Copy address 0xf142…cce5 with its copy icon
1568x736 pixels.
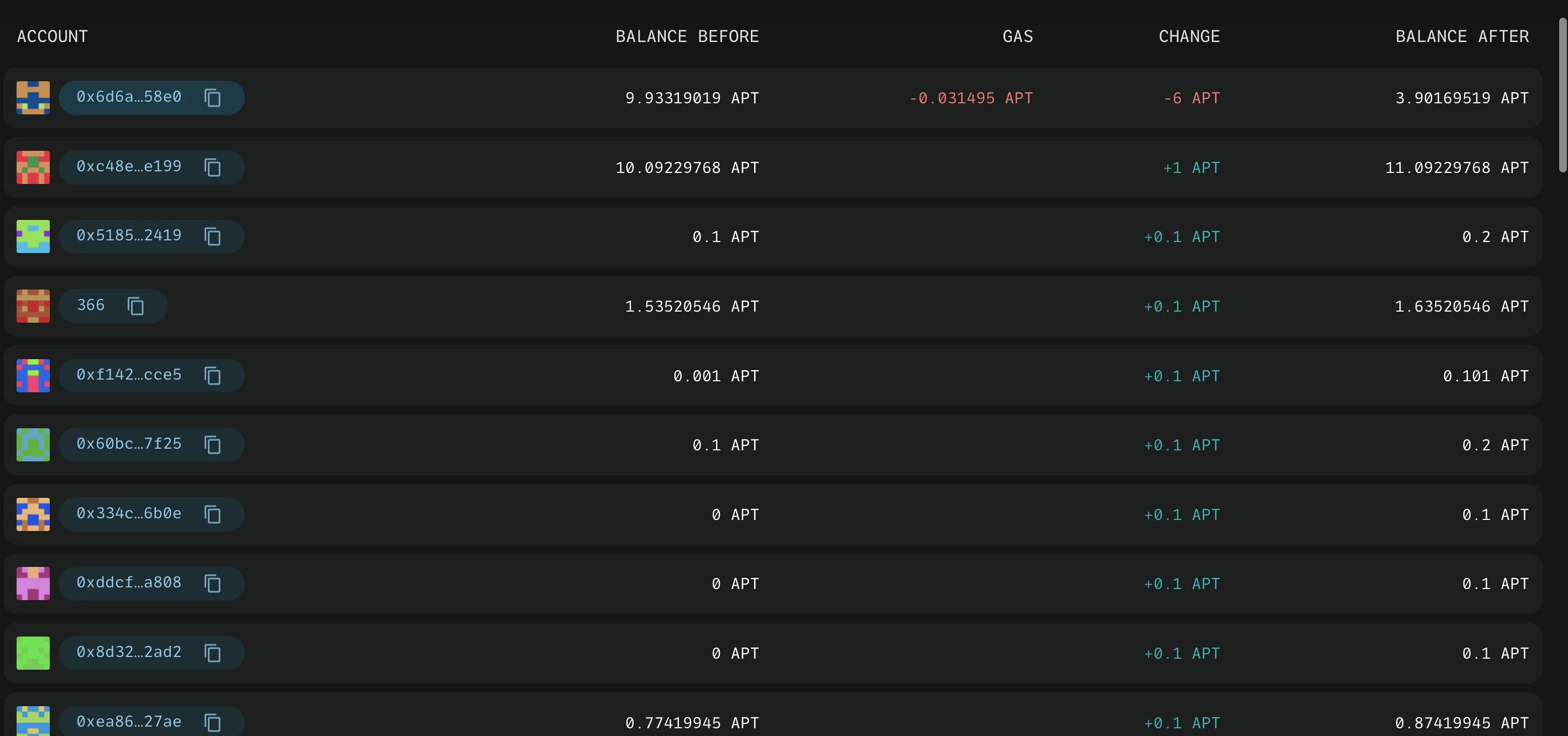(212, 376)
